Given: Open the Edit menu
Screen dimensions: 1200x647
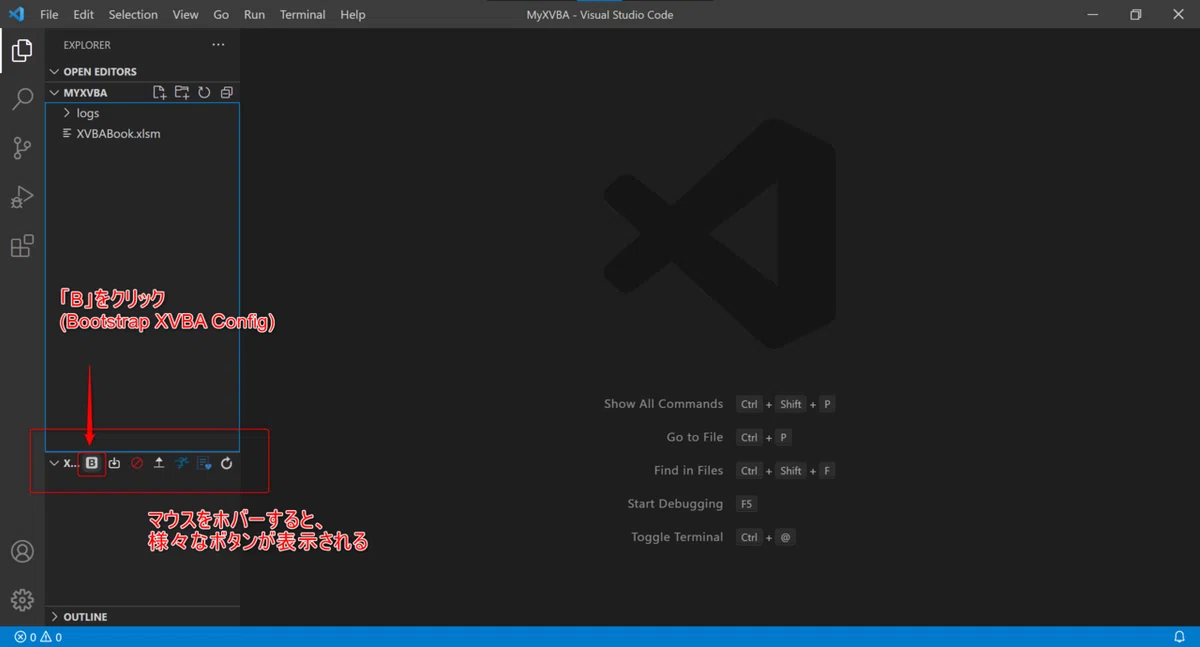Looking at the screenshot, I should coord(84,15).
